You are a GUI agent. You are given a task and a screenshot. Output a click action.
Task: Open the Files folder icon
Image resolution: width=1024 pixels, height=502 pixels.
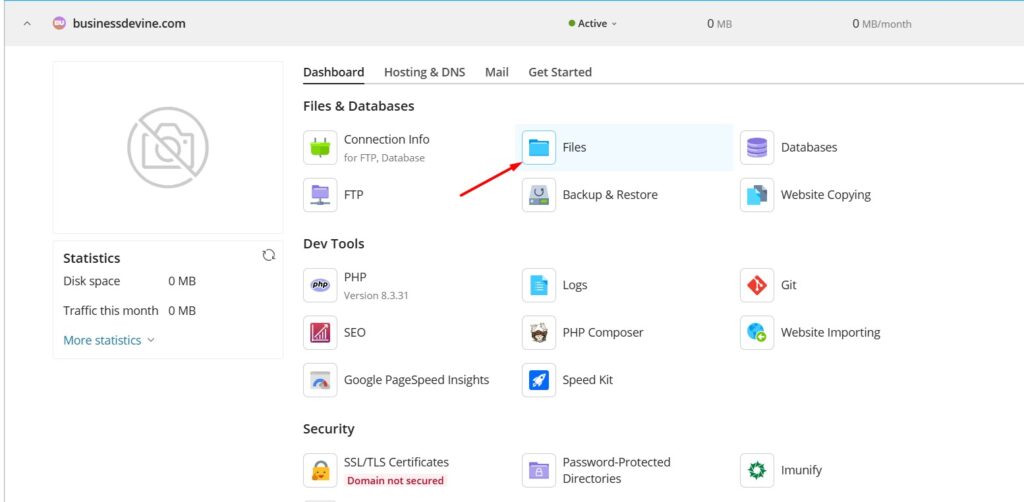coord(539,148)
